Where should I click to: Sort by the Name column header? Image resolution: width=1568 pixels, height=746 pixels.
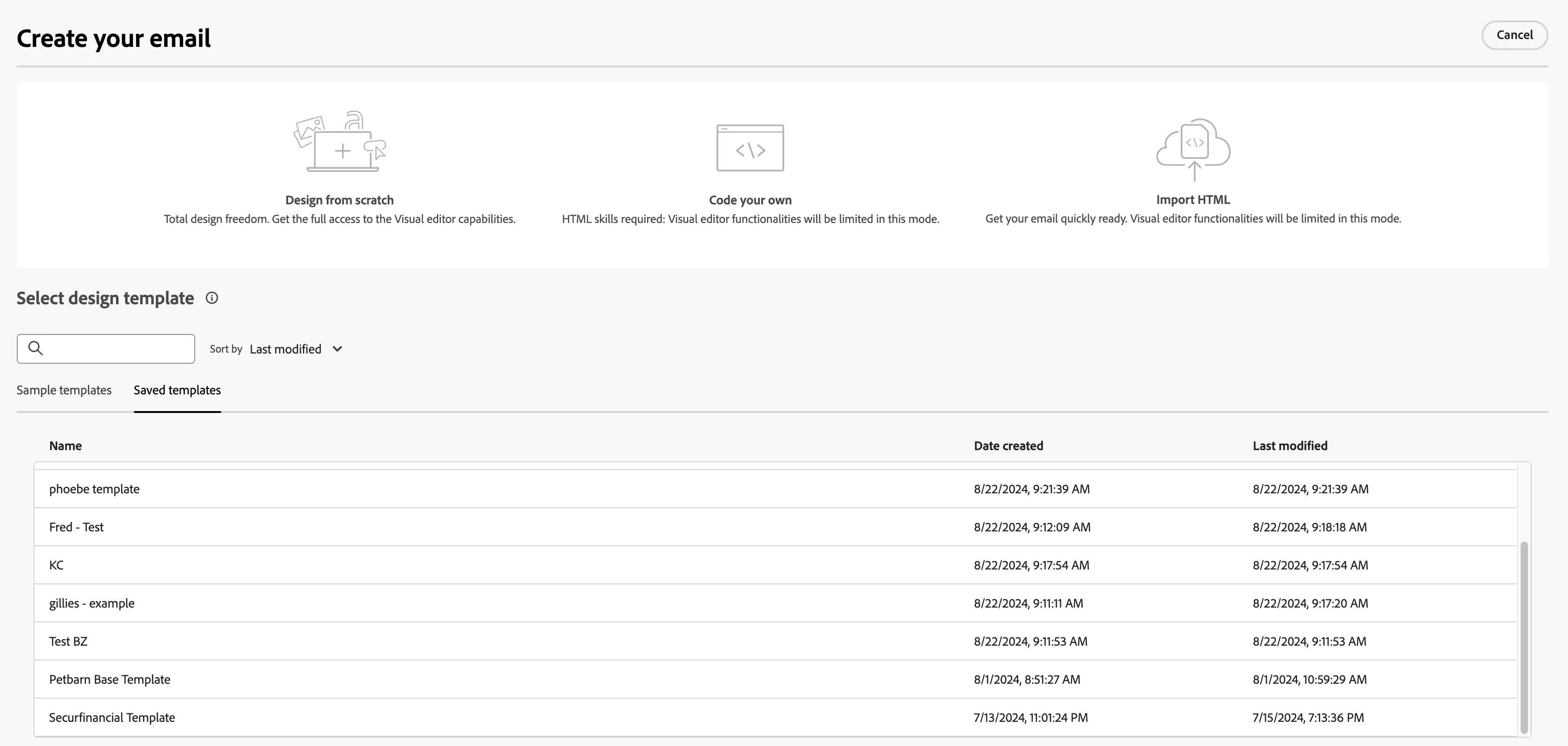(66, 446)
